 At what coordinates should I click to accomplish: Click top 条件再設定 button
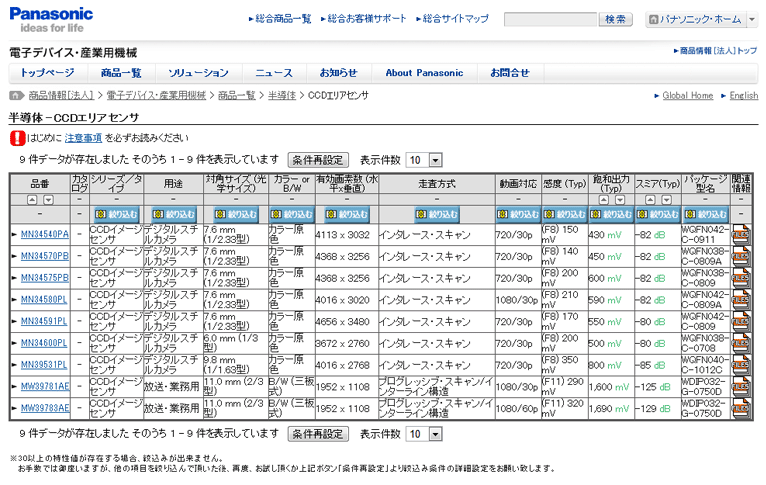click(x=318, y=160)
